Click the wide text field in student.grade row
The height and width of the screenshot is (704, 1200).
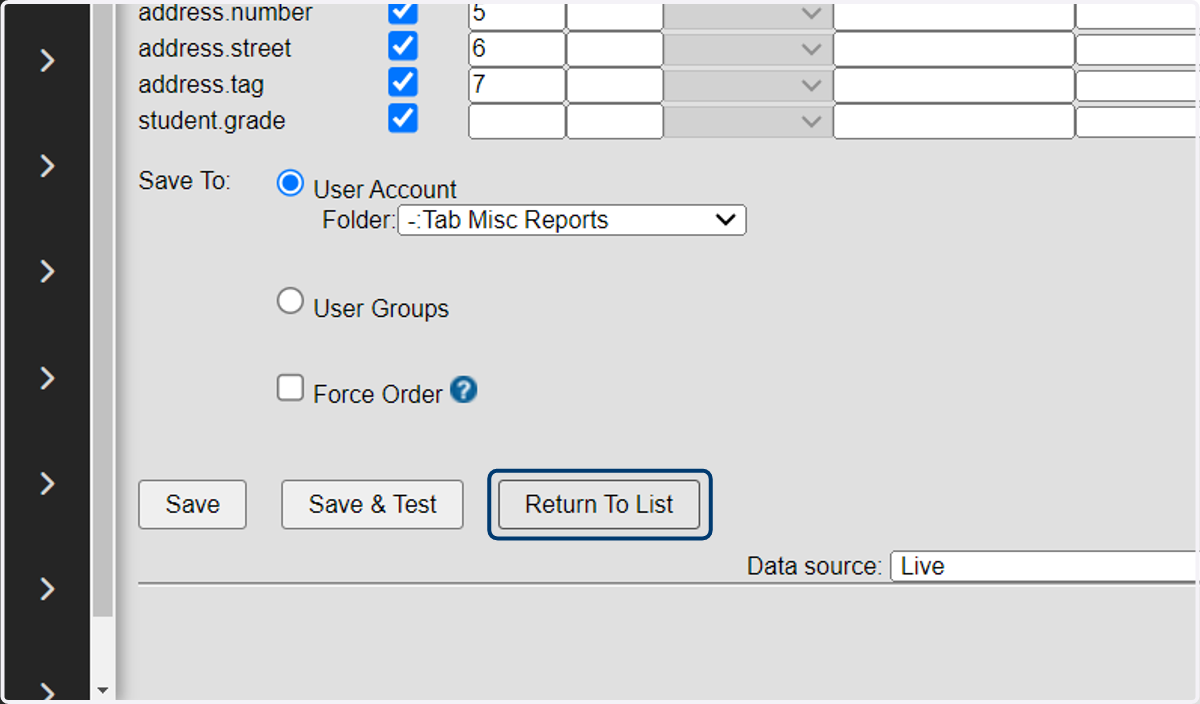(954, 121)
